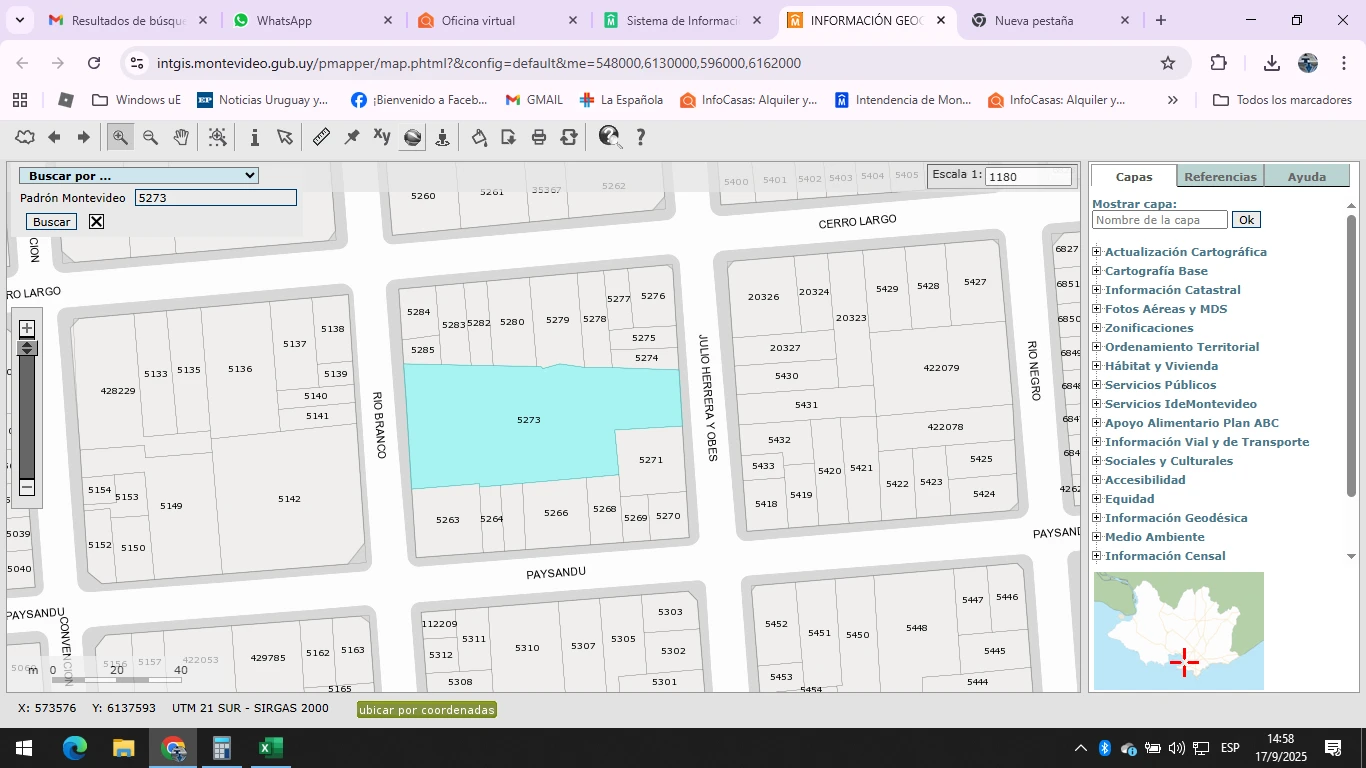The height and width of the screenshot is (768, 1366).
Task: Select the pushpin marker tool
Action: pyautogui.click(x=352, y=137)
